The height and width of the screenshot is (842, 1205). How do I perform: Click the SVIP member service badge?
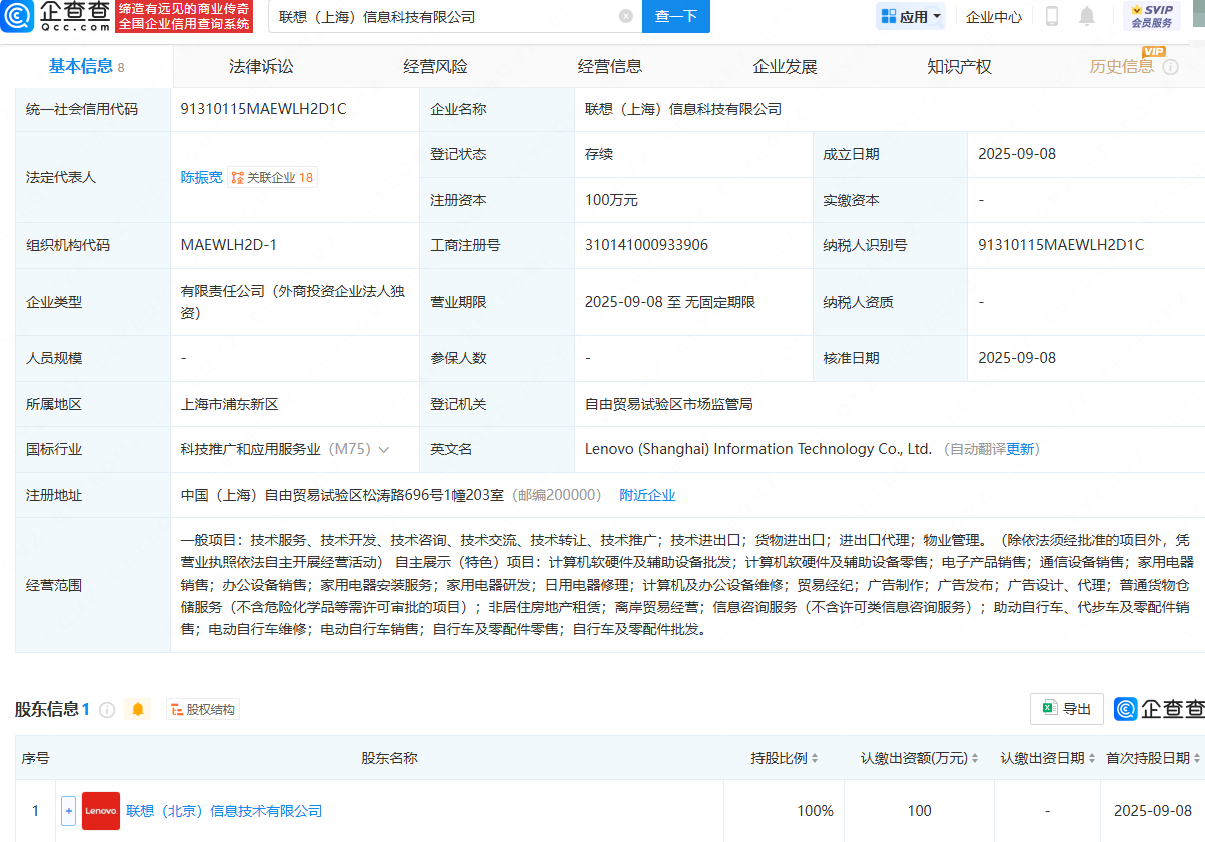click(1151, 16)
